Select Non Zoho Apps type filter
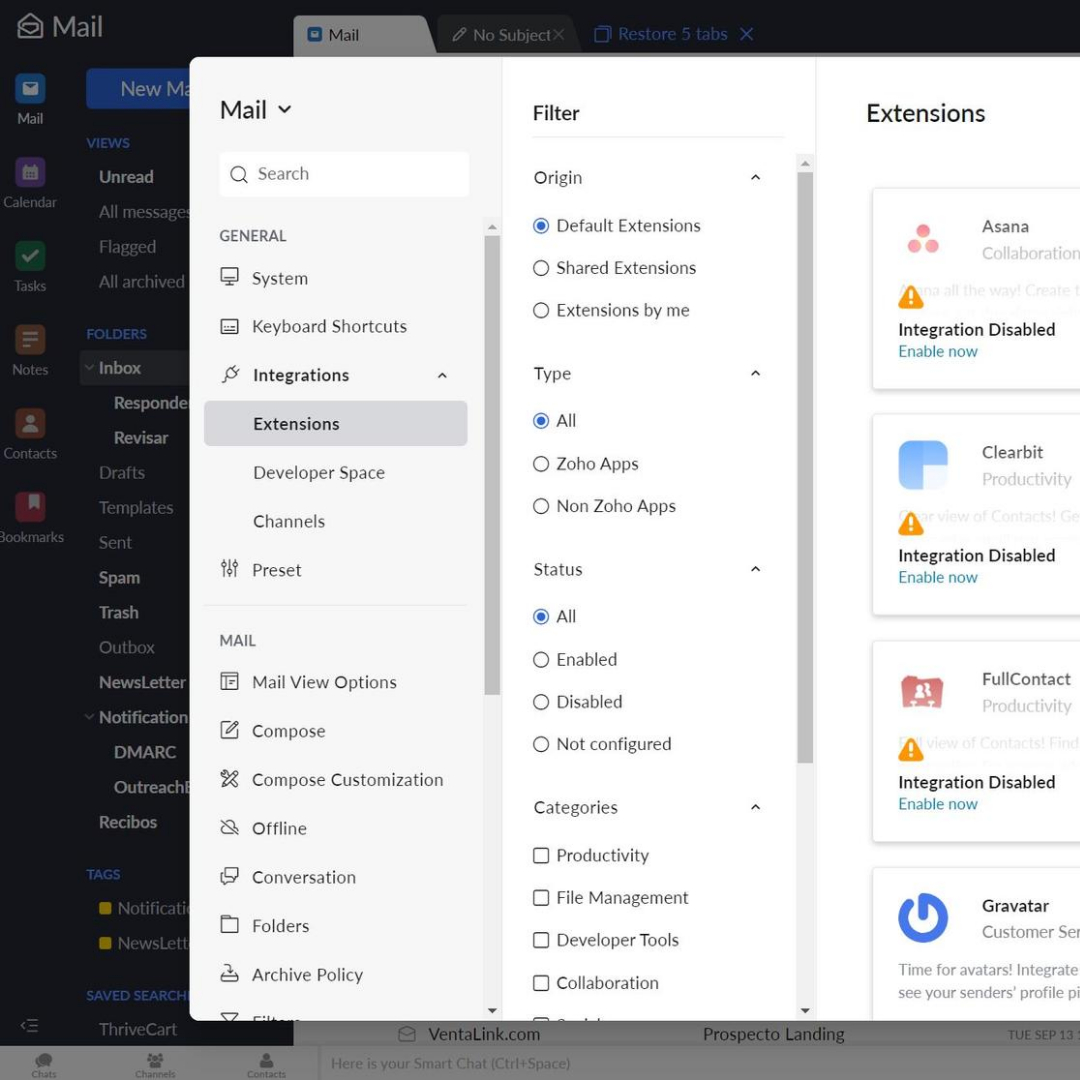The width and height of the screenshot is (1080, 1080). pos(541,506)
